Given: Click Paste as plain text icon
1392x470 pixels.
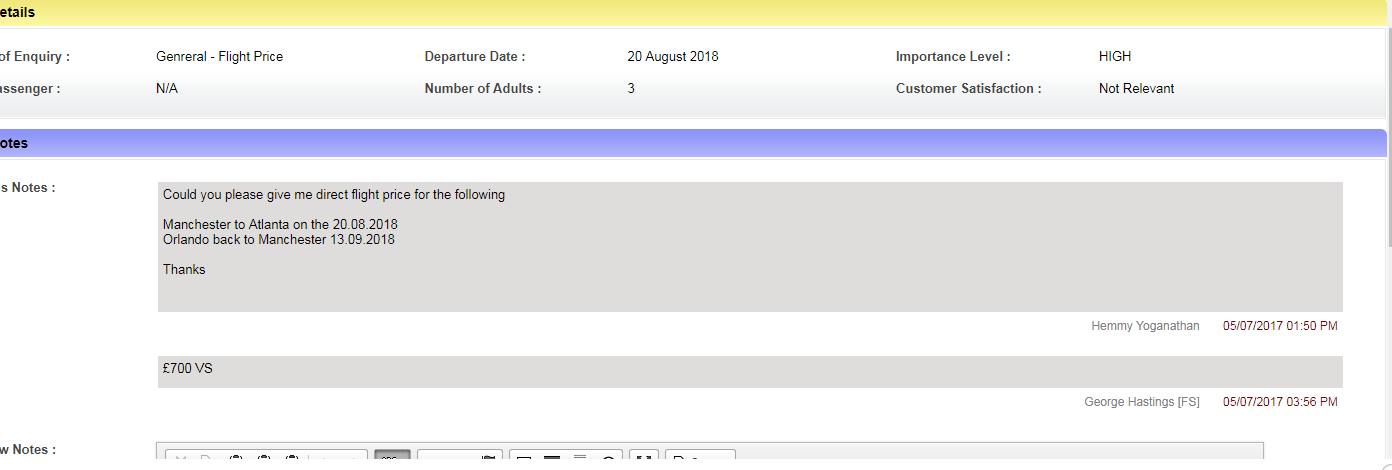Looking at the screenshot, I should 264,460.
